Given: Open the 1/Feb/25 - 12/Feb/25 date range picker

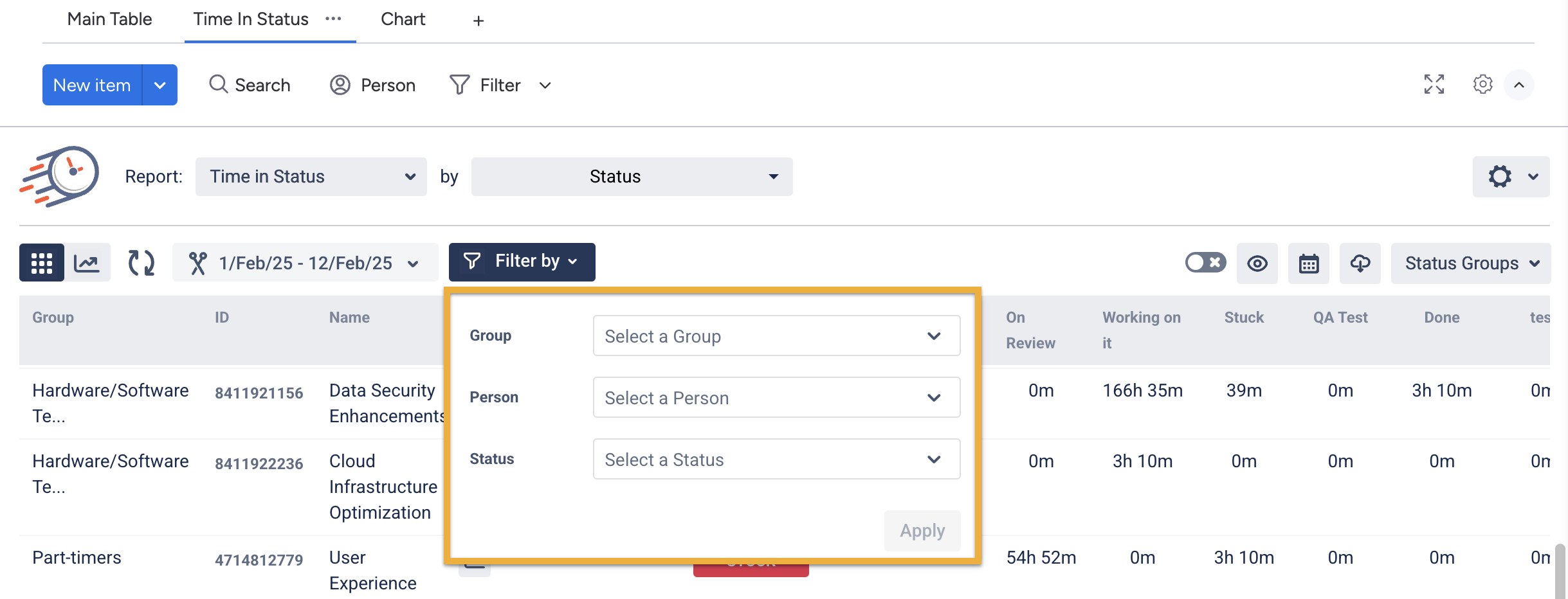Looking at the screenshot, I should click(x=305, y=263).
